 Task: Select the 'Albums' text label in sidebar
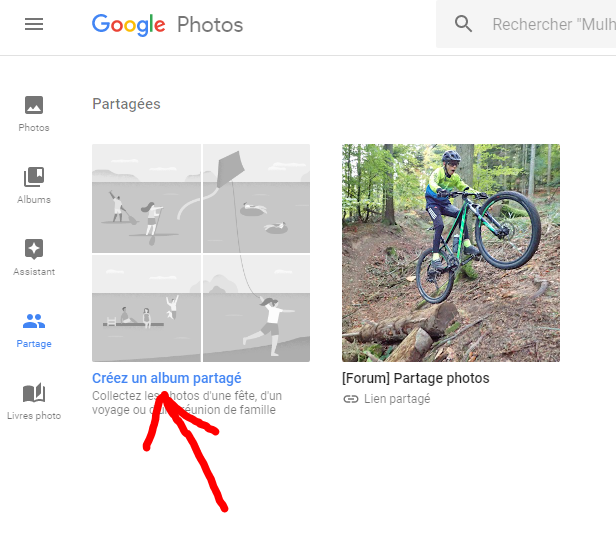(x=34, y=200)
